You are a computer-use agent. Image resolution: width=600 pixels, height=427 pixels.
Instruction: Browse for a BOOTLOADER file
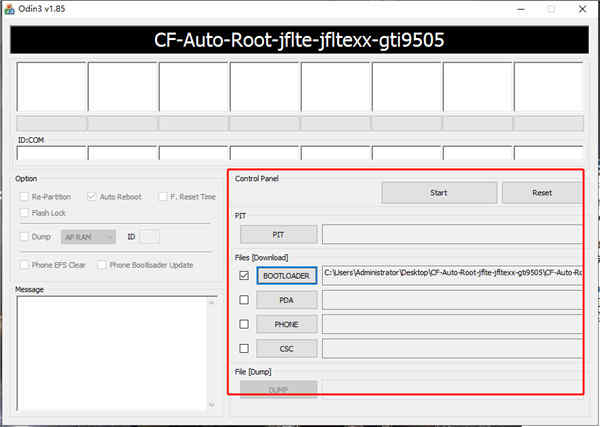[287, 275]
